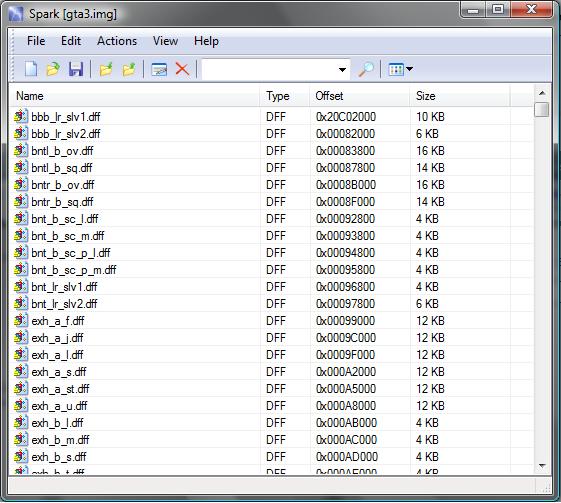Viewport: 561px width, 503px height.
Task: Select the file name exh_a_s.dff
Action: [59, 372]
